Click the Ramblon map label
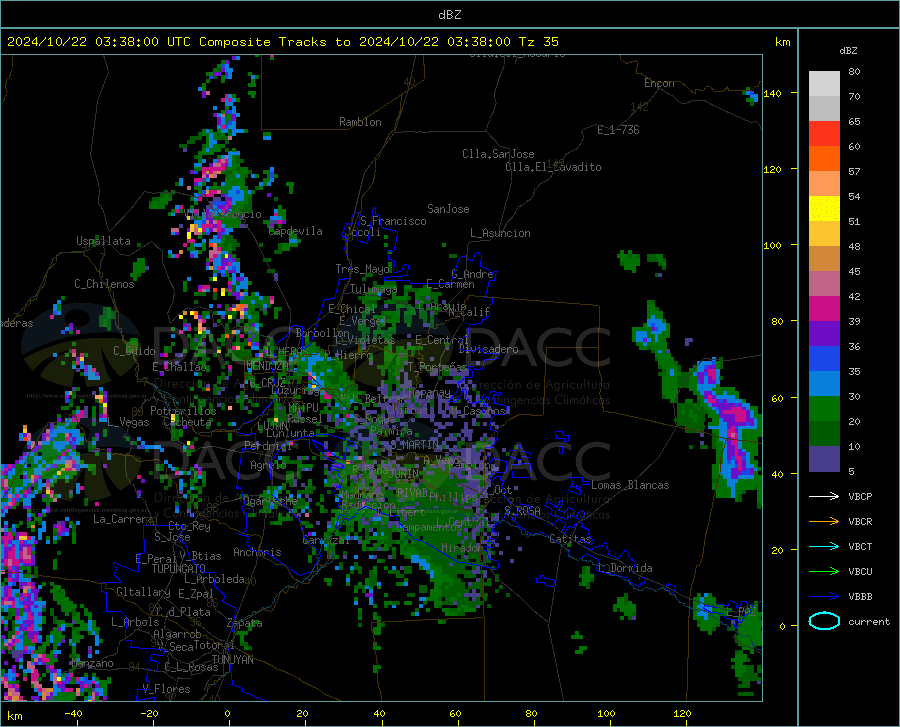Screen dimensions: 900x727 [360, 122]
